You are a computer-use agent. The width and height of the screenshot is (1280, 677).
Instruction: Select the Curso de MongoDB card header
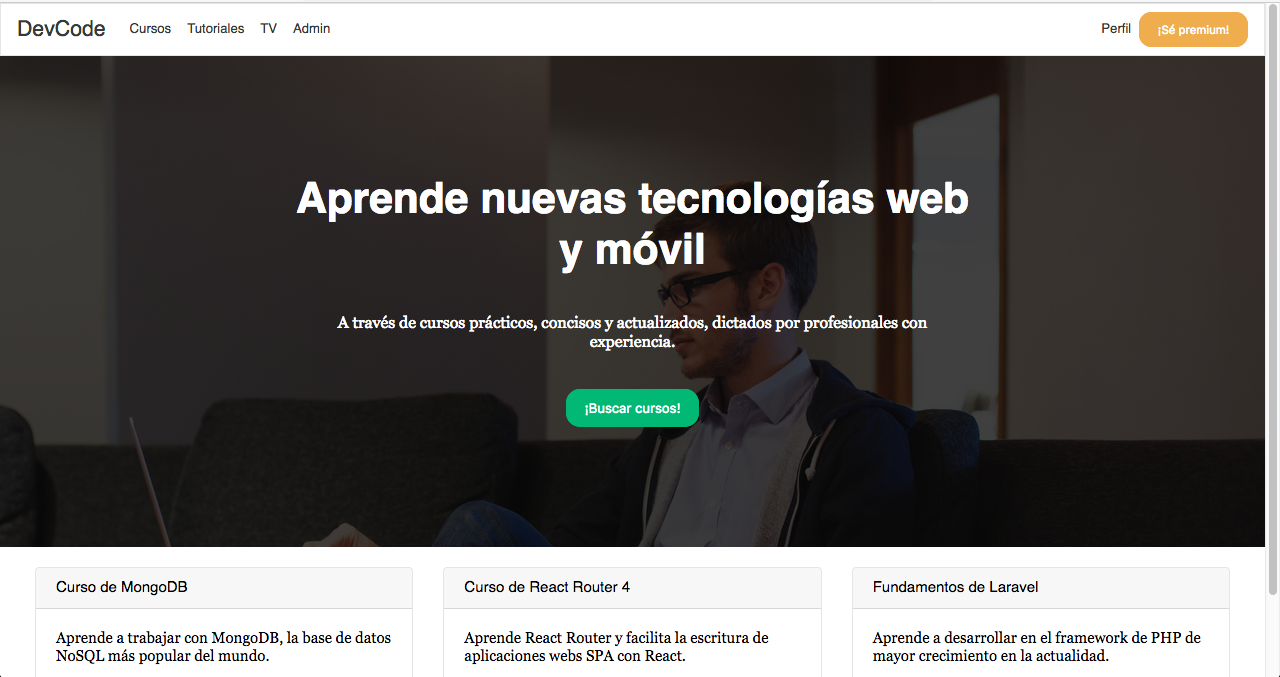coord(224,588)
